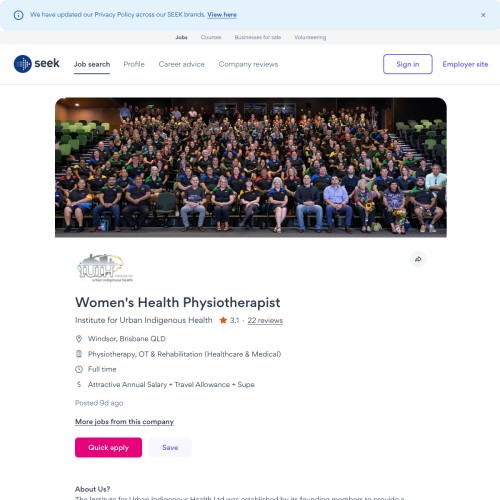Open Businesses for sale link
The image size is (500, 500).
258,37
